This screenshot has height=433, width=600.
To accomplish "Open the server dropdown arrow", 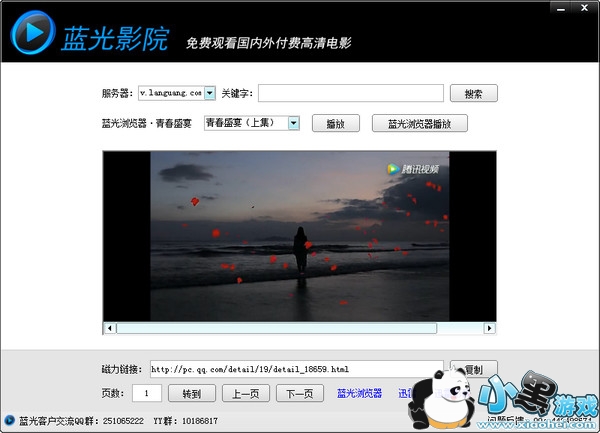I will [x=210, y=93].
